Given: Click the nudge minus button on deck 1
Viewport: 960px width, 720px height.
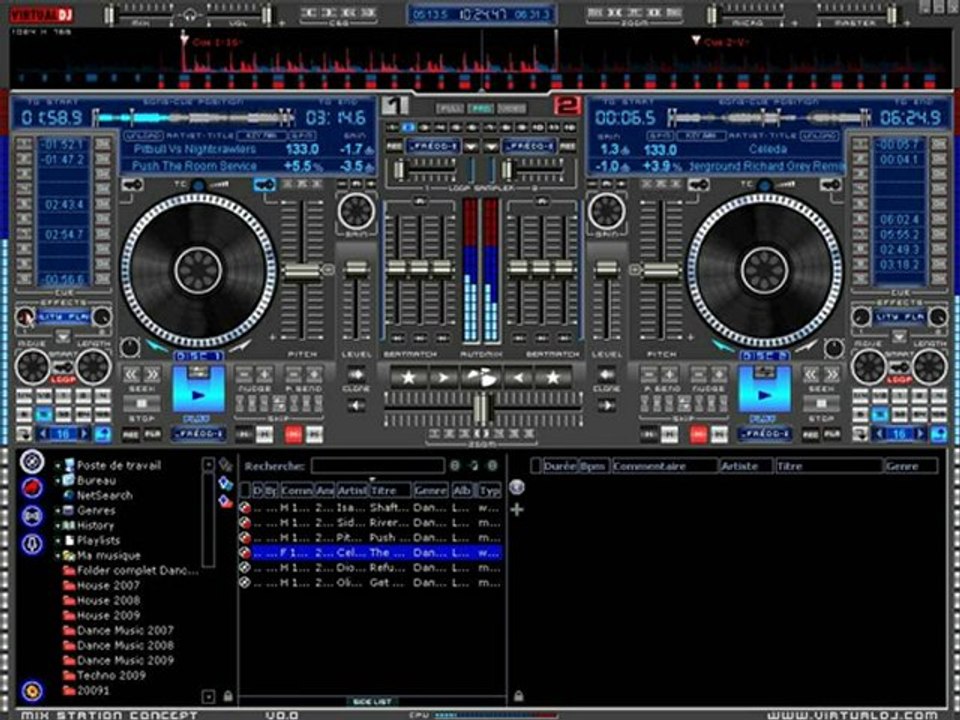Looking at the screenshot, I should point(244,373).
